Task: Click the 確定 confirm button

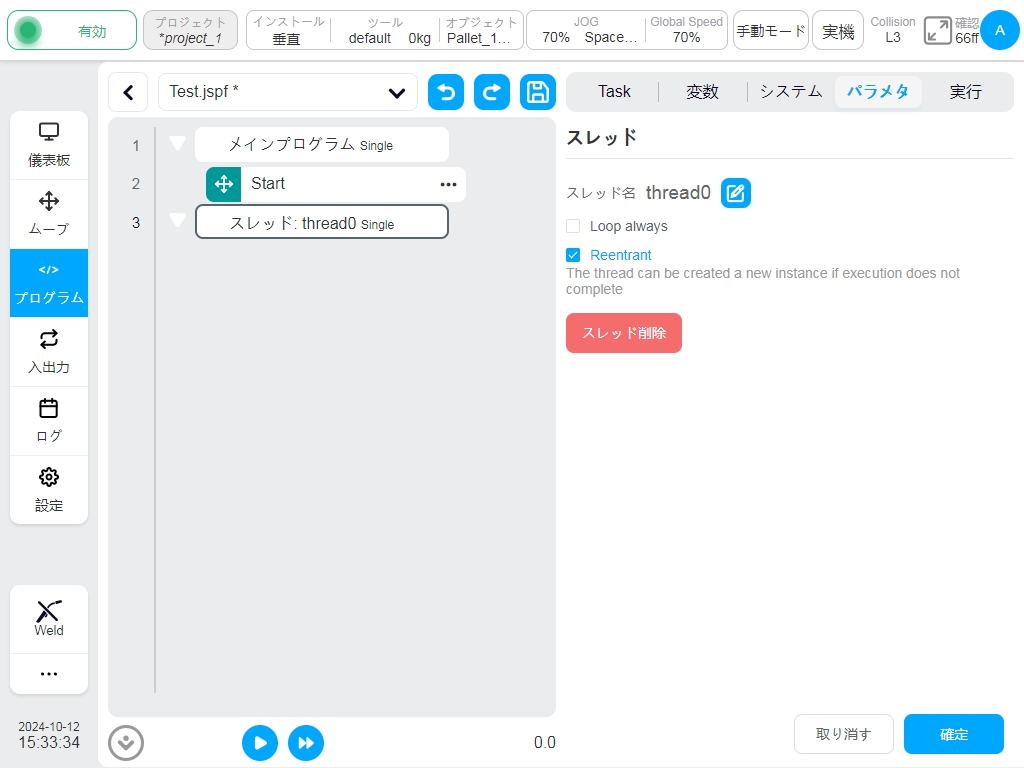Action: click(x=953, y=734)
